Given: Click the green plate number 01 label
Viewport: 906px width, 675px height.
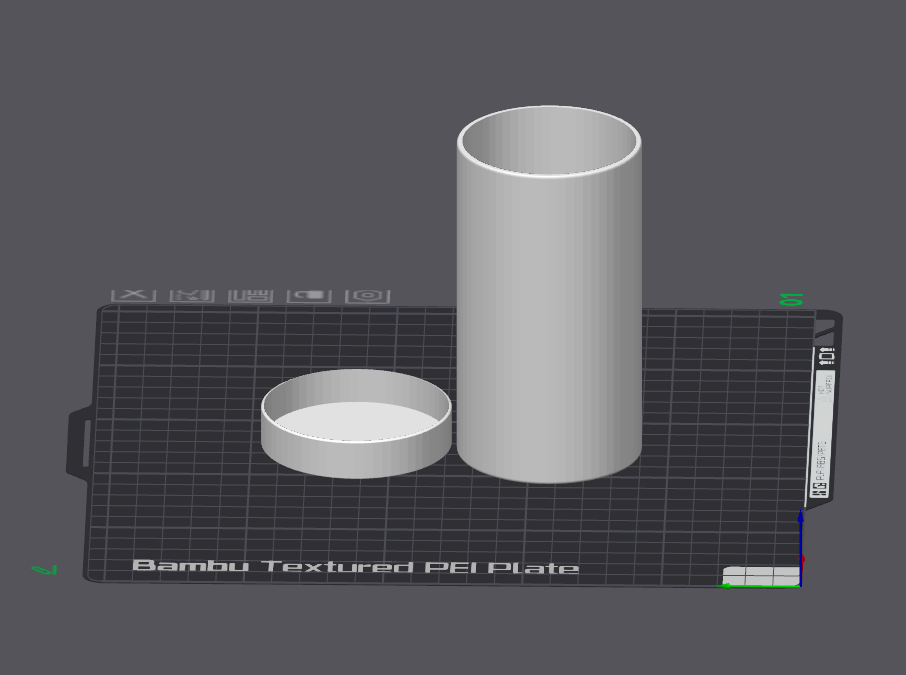Looking at the screenshot, I should 791,299.
